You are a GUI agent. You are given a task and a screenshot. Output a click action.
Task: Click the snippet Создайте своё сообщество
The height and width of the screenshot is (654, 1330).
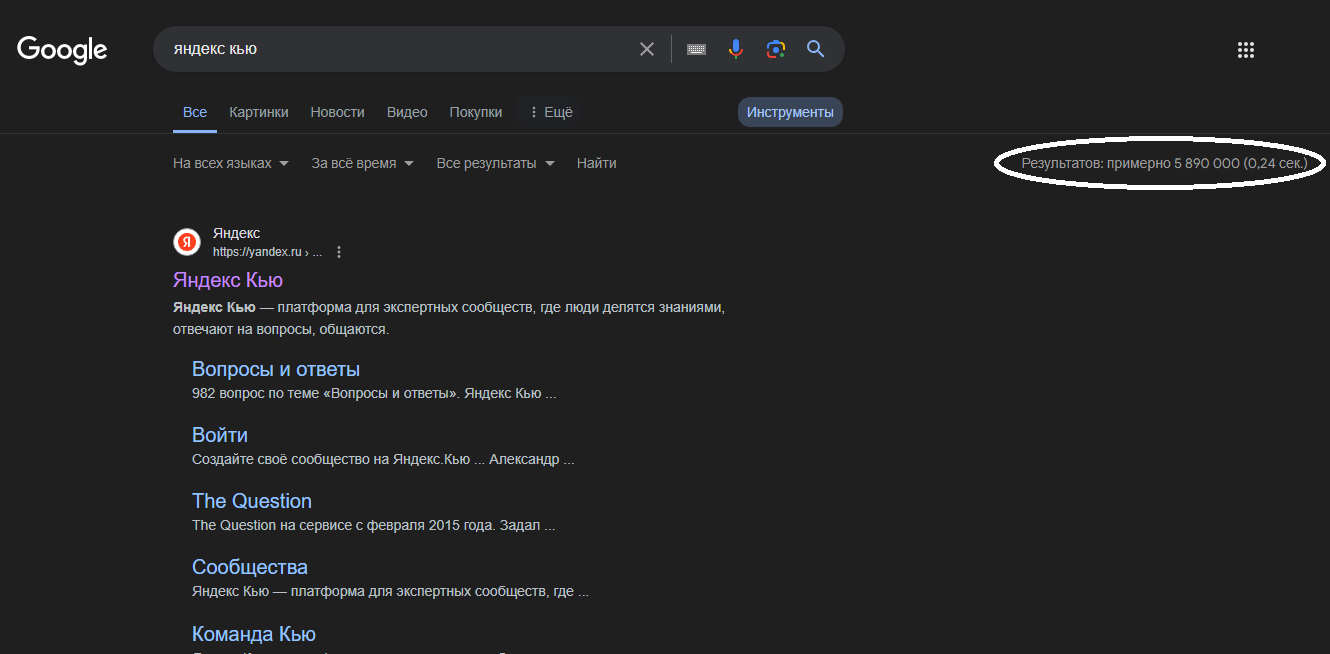coord(383,459)
